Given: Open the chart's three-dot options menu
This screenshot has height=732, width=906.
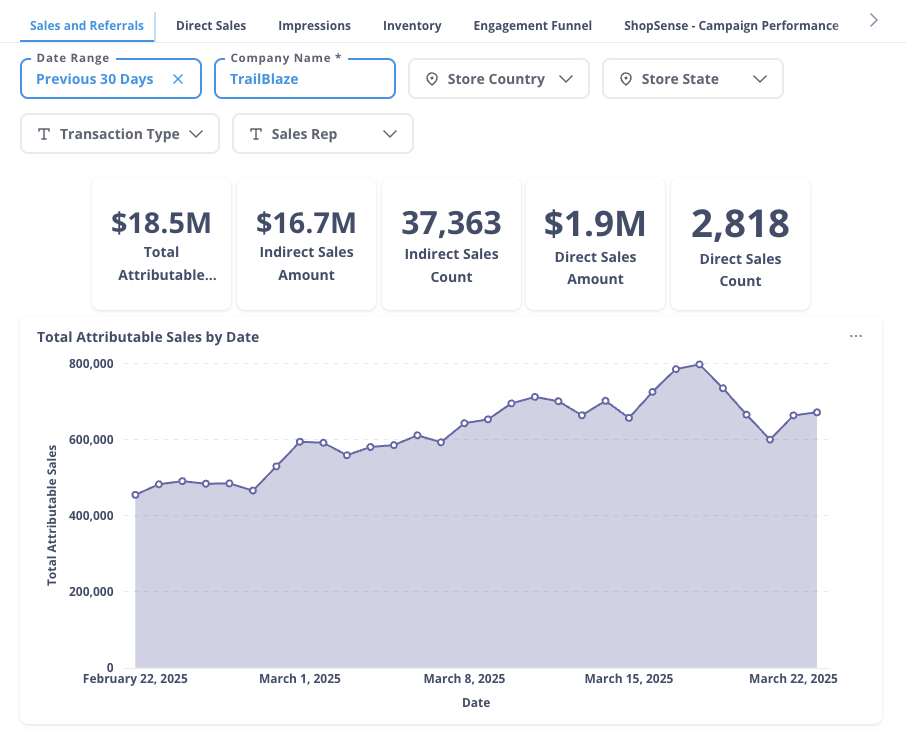Looking at the screenshot, I should point(856,336).
